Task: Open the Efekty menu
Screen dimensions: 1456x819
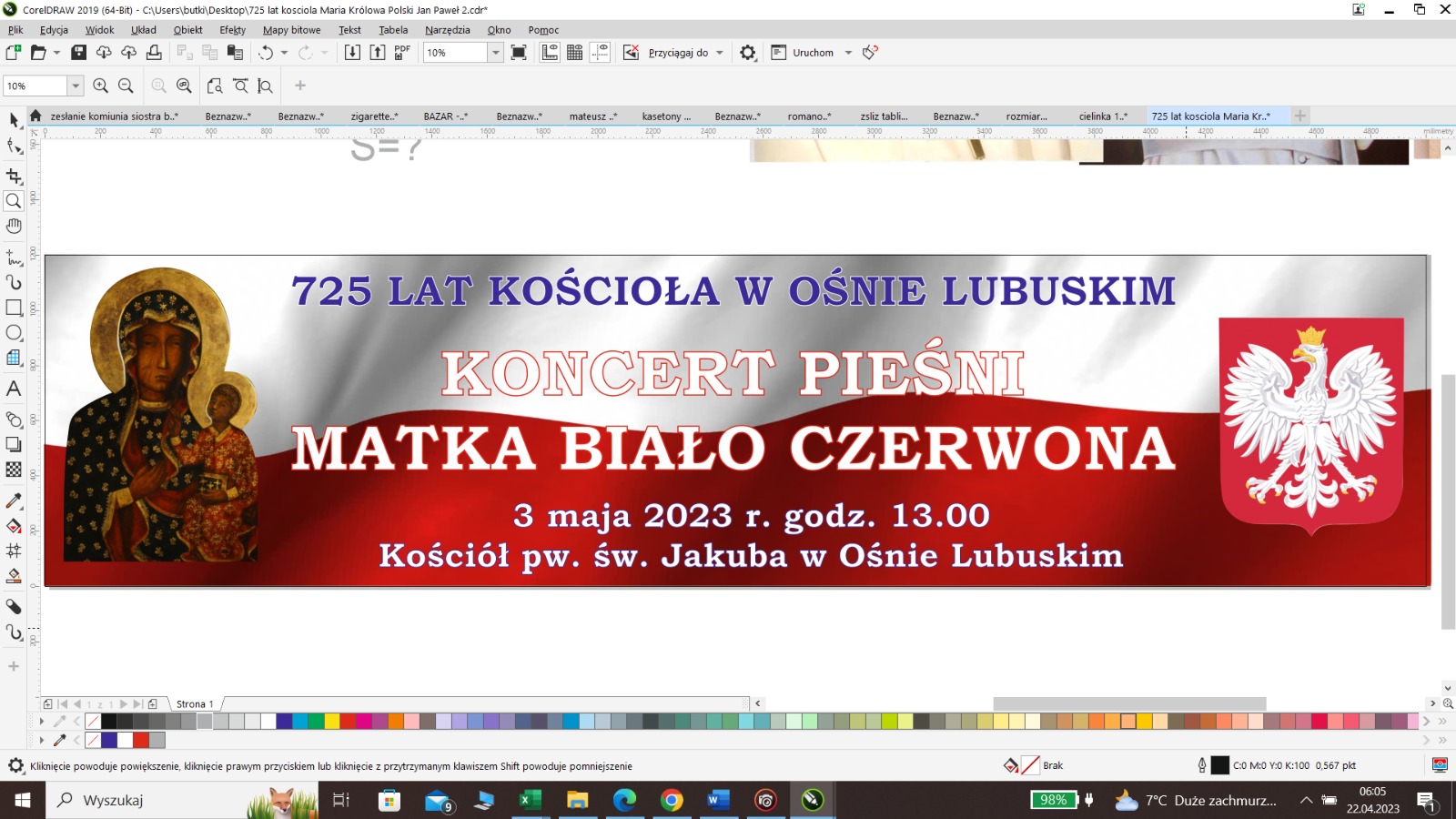Action: 232,30
